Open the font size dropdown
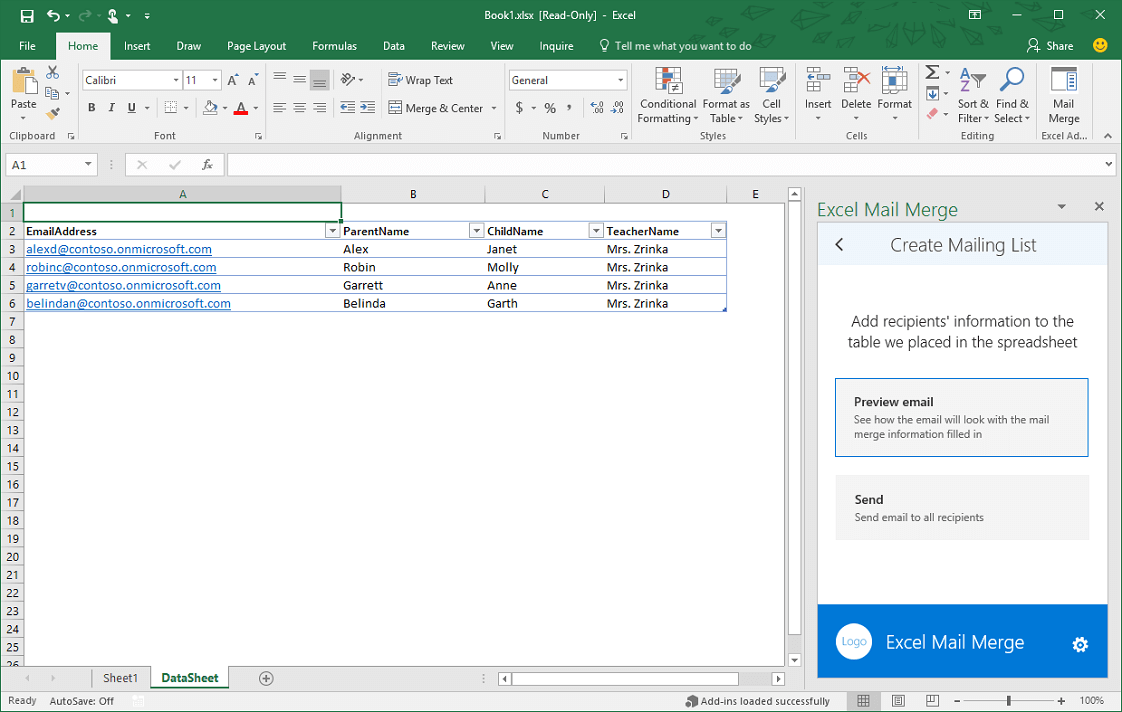The image size is (1122, 712). click(214, 79)
